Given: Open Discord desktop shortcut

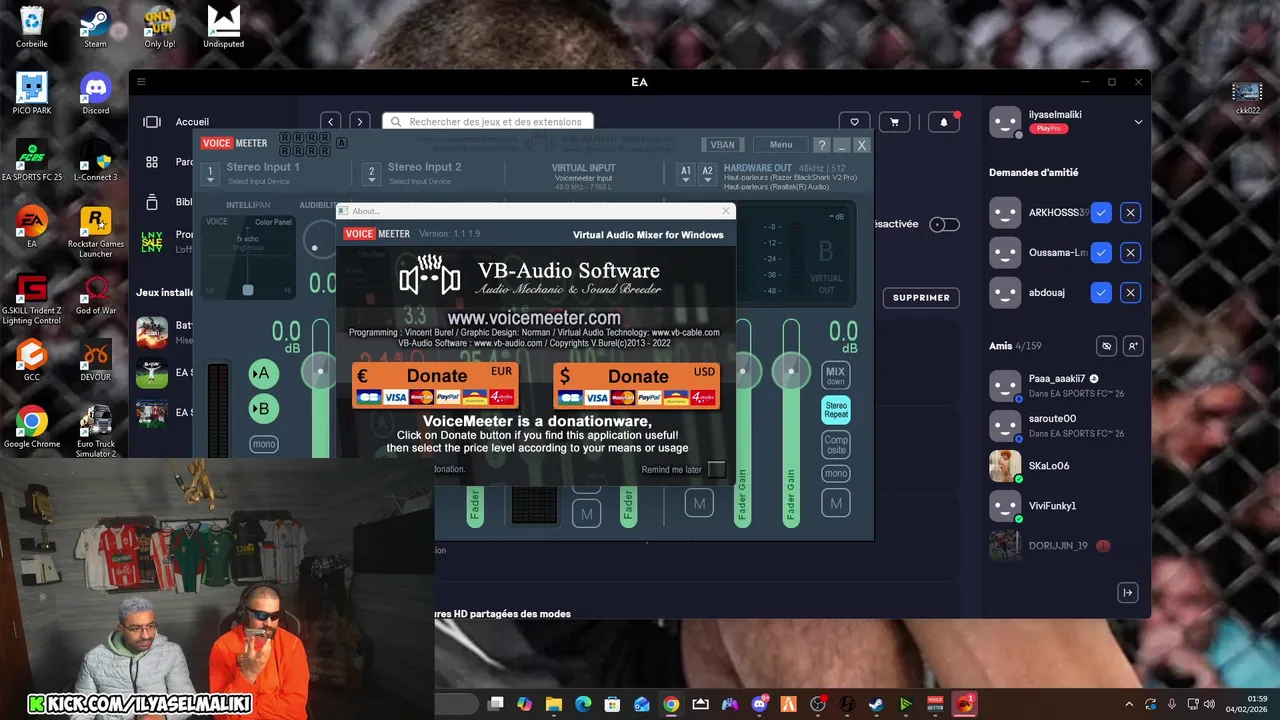Looking at the screenshot, I should click(x=96, y=93).
